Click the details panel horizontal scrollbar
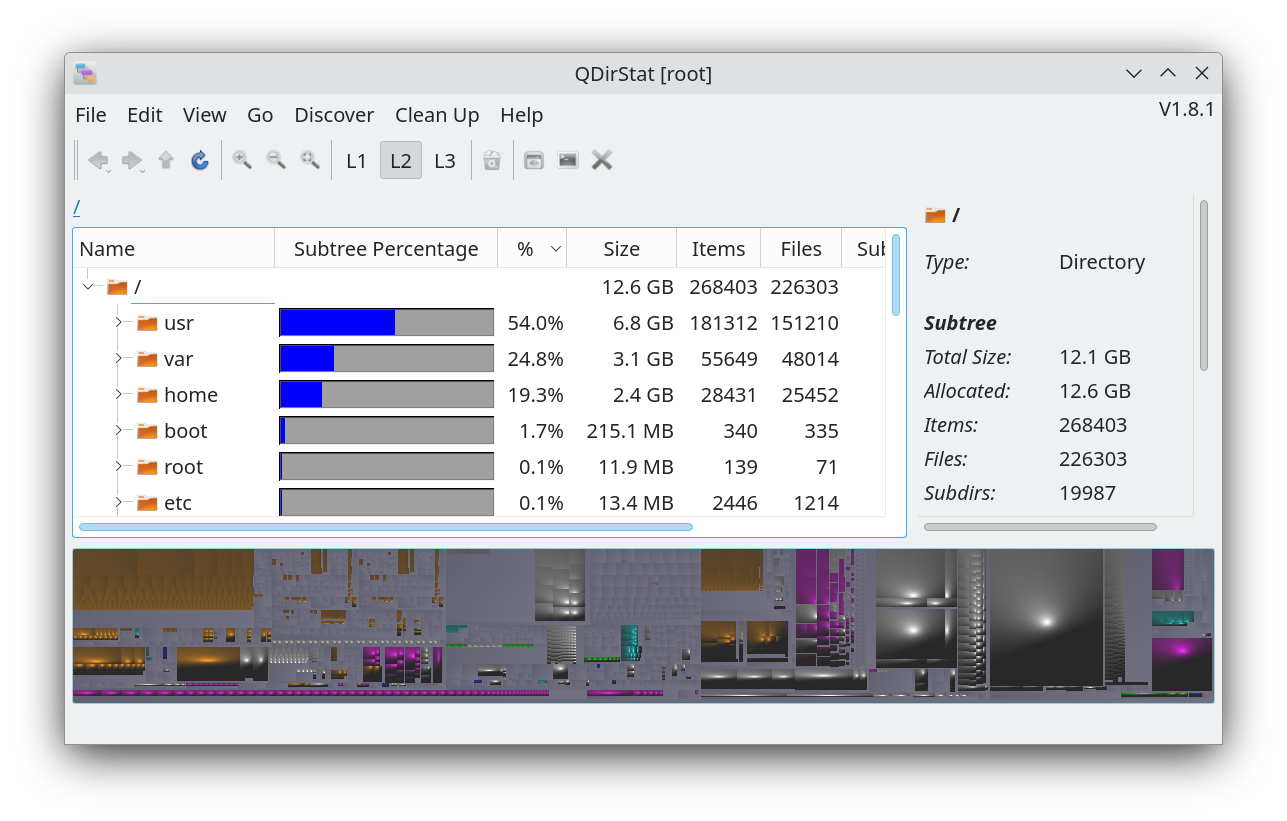 (x=1040, y=526)
